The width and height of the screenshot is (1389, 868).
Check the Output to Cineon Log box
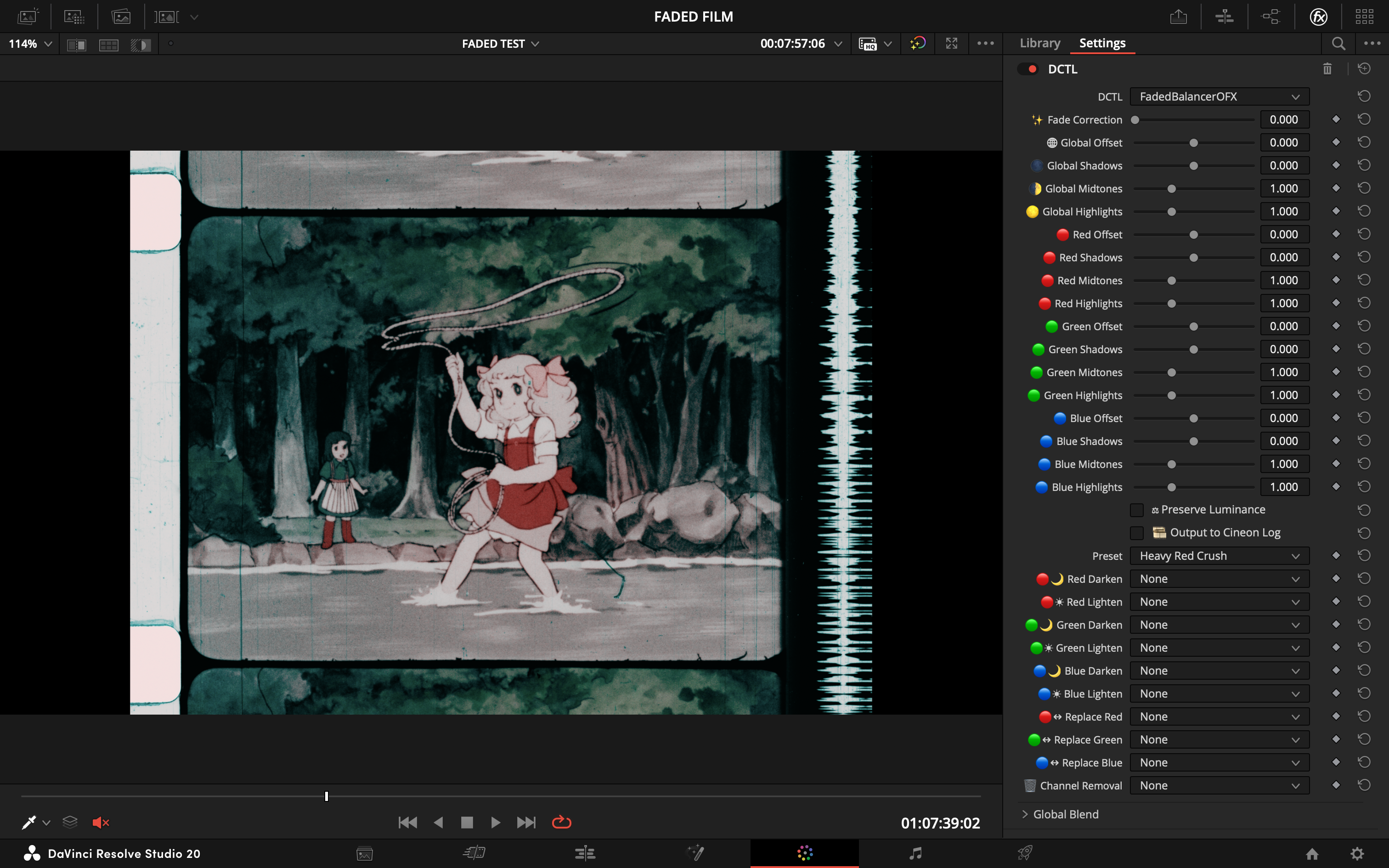click(1136, 533)
